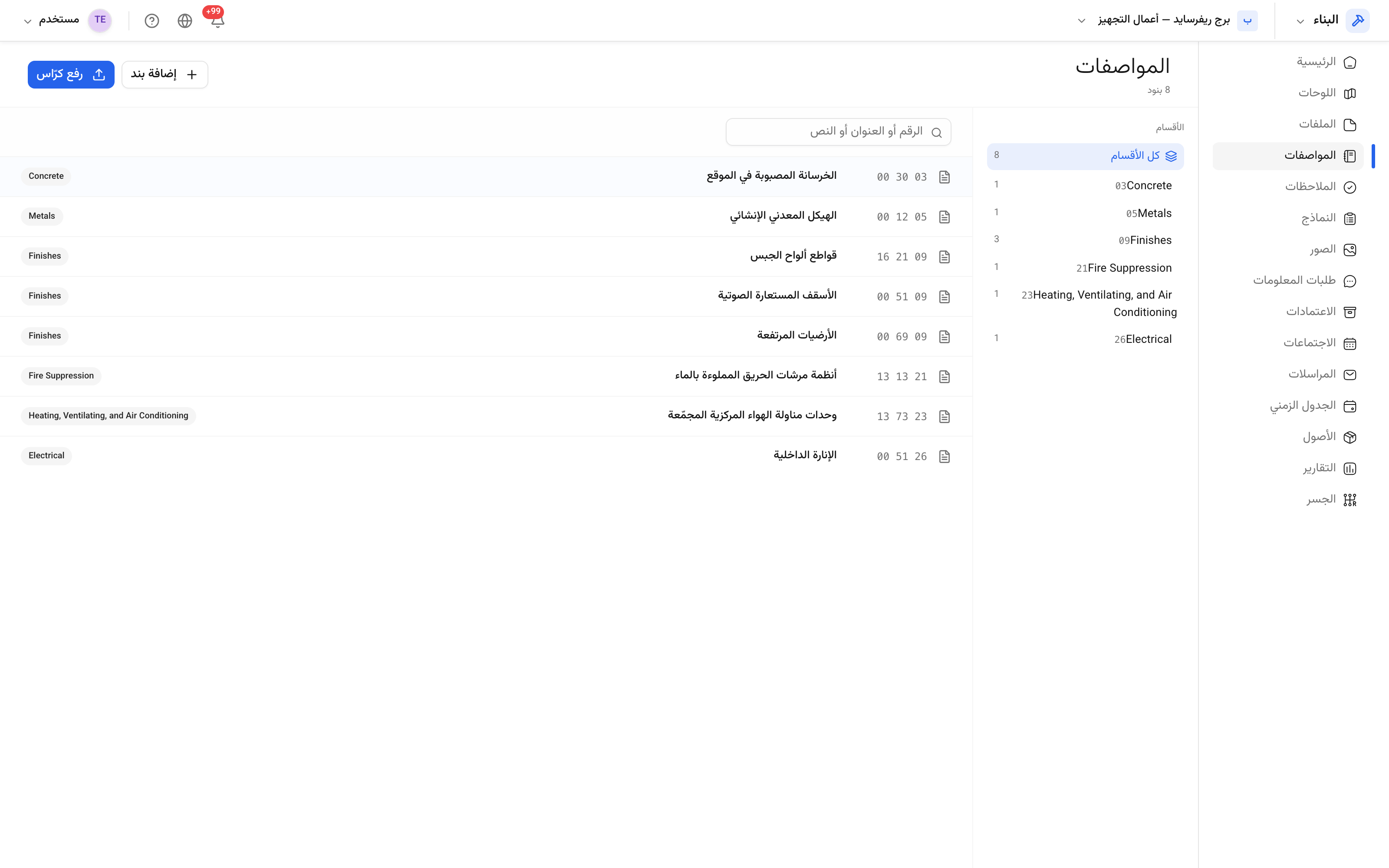Click the التقارير chart icon
Image resolution: width=1389 pixels, height=868 pixels.
[1350, 468]
